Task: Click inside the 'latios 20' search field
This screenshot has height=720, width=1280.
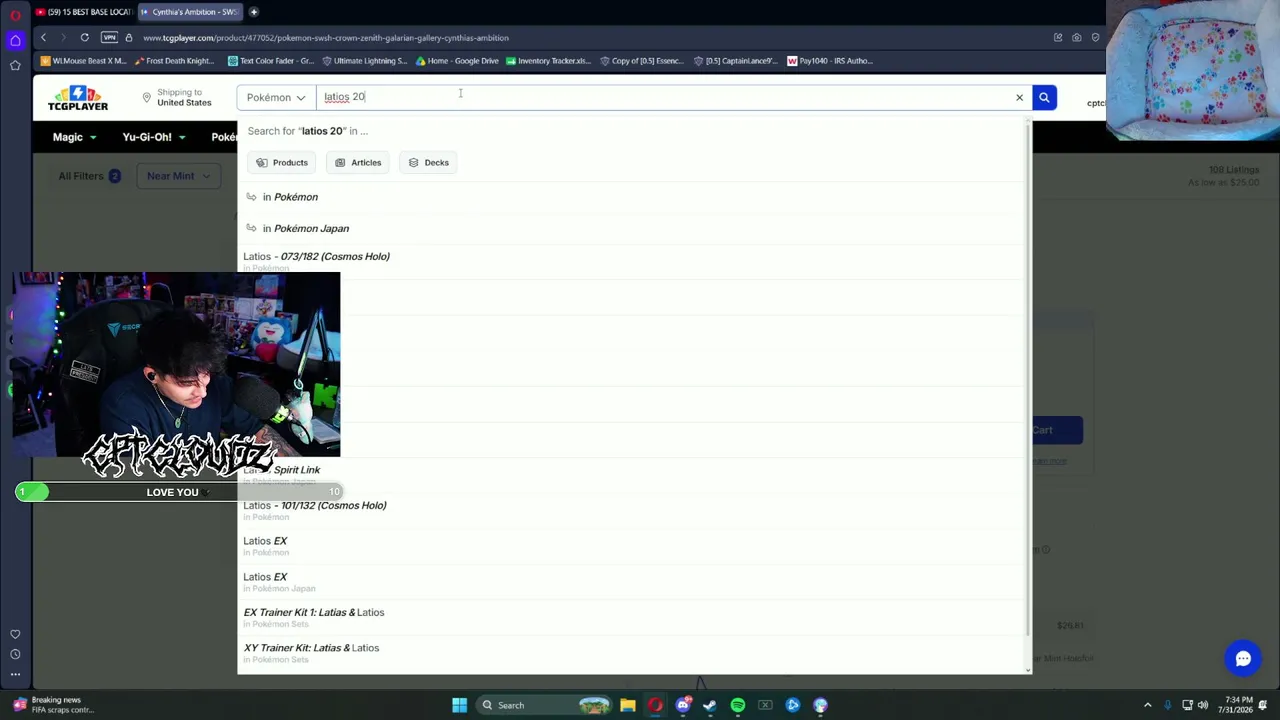Action: click(664, 97)
